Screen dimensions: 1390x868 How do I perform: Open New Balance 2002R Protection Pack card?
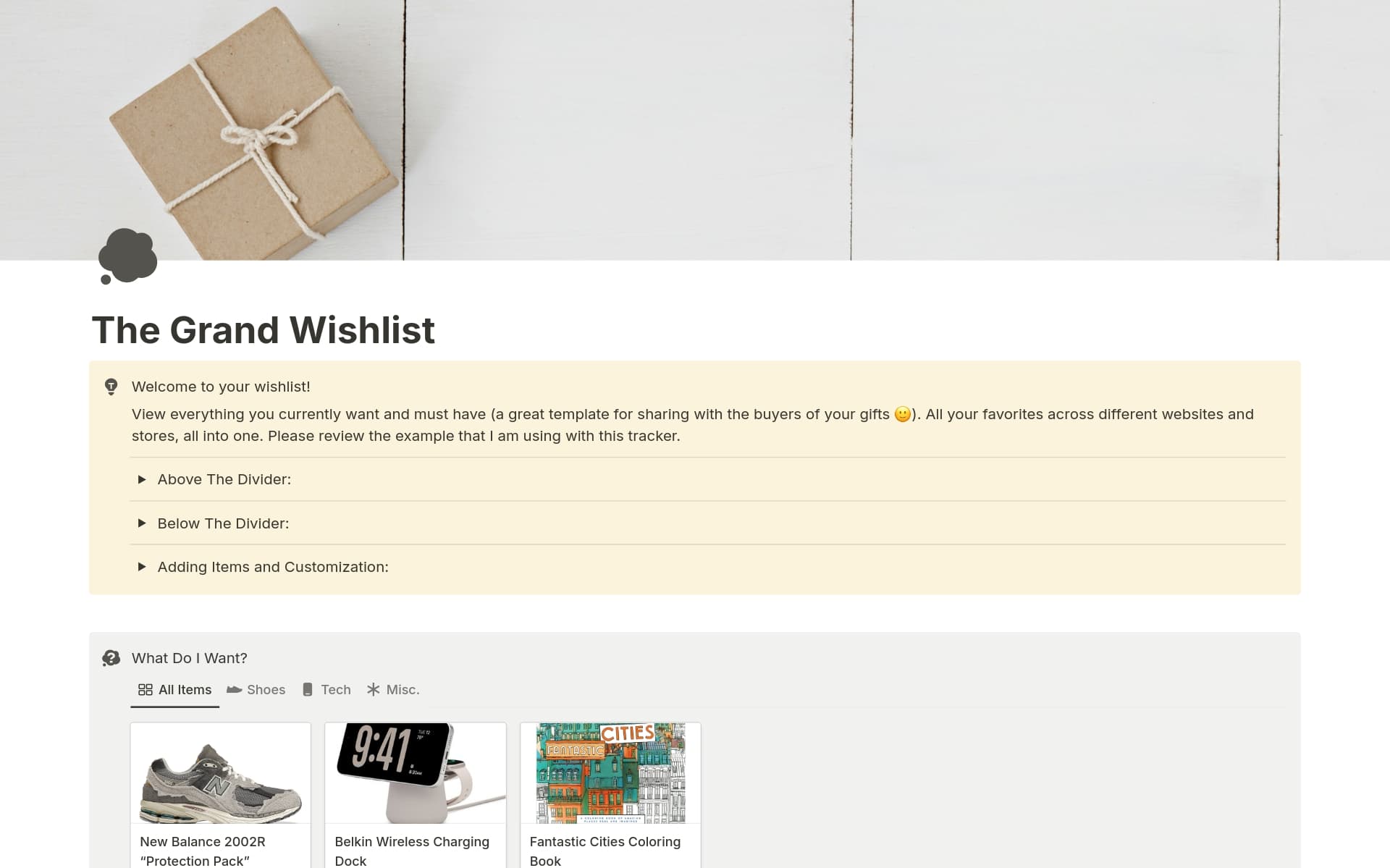point(221,795)
